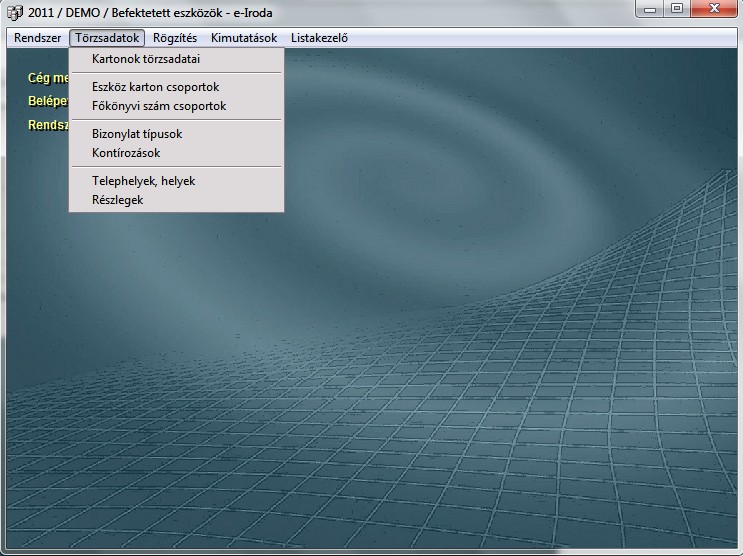The height and width of the screenshot is (556, 743).
Task: Click the e-Iroda application icon in title bar
Action: 13,13
